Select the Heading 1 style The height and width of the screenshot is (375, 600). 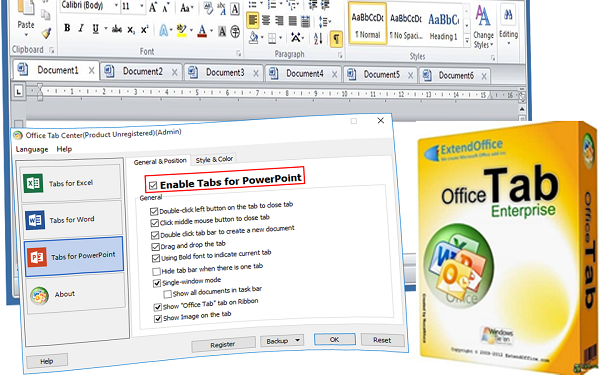pyautogui.click(x=443, y=28)
